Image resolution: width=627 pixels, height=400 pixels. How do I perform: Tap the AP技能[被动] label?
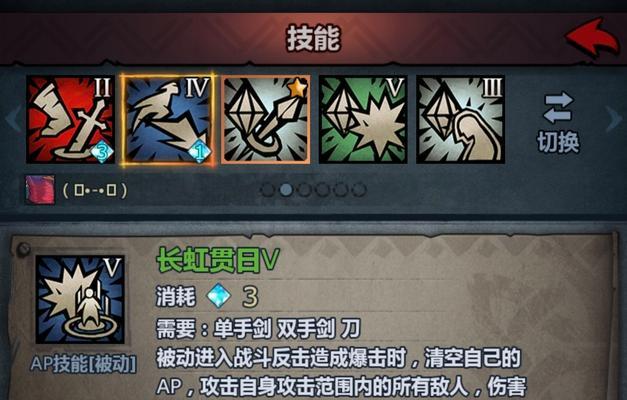(x=83, y=364)
